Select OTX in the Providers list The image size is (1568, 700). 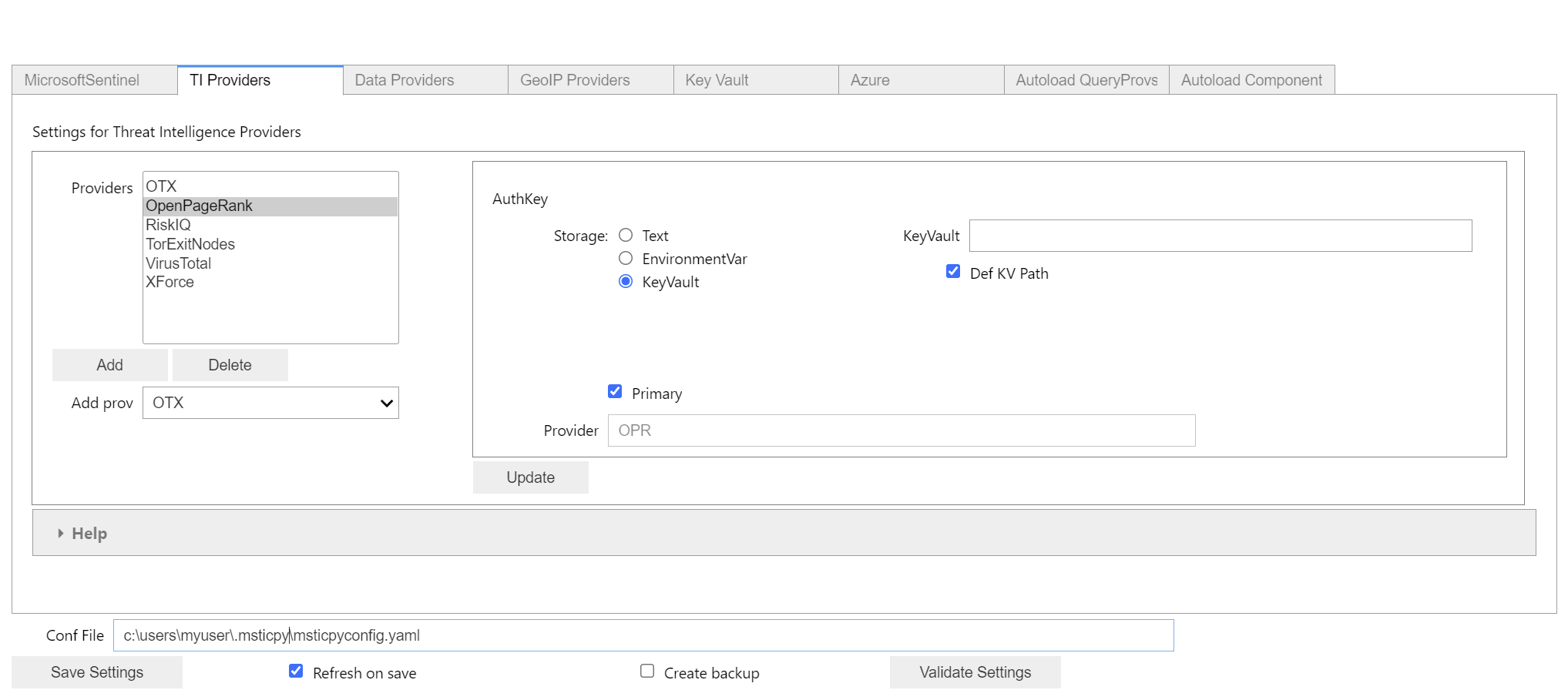pos(270,186)
